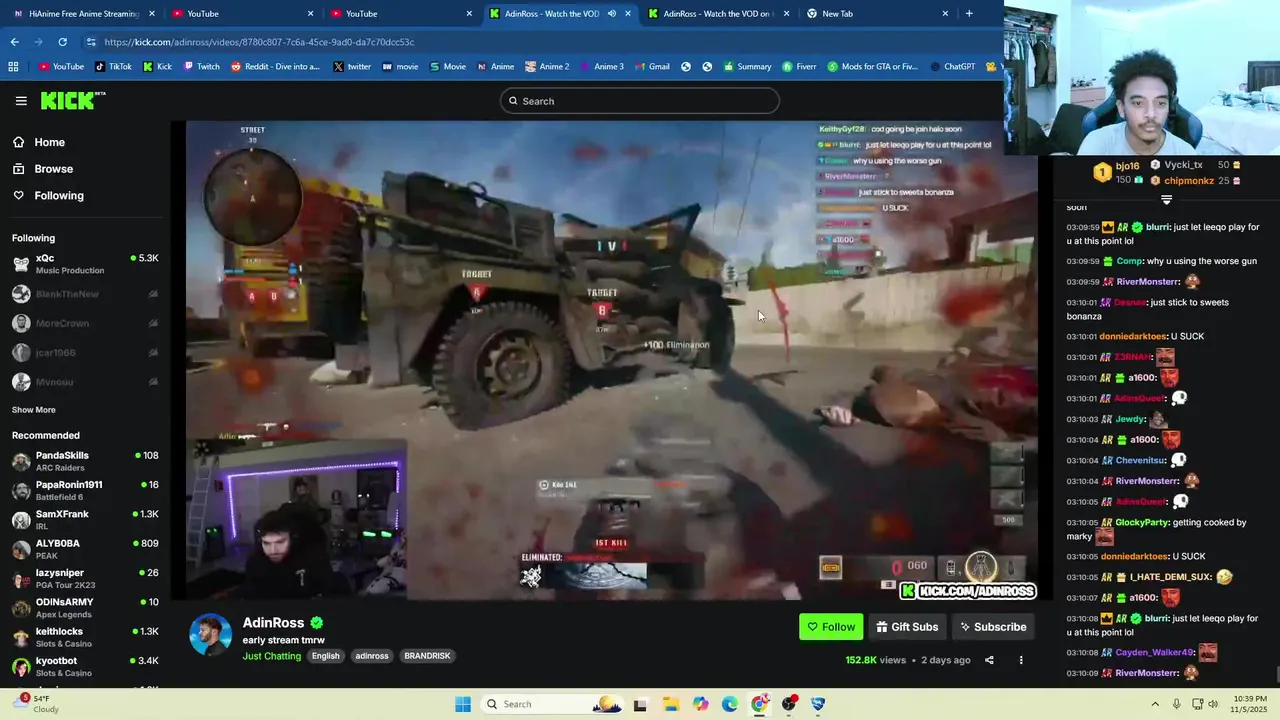Open lazysniper recommended channel
This screenshot has height=720, width=1280.
point(85,578)
